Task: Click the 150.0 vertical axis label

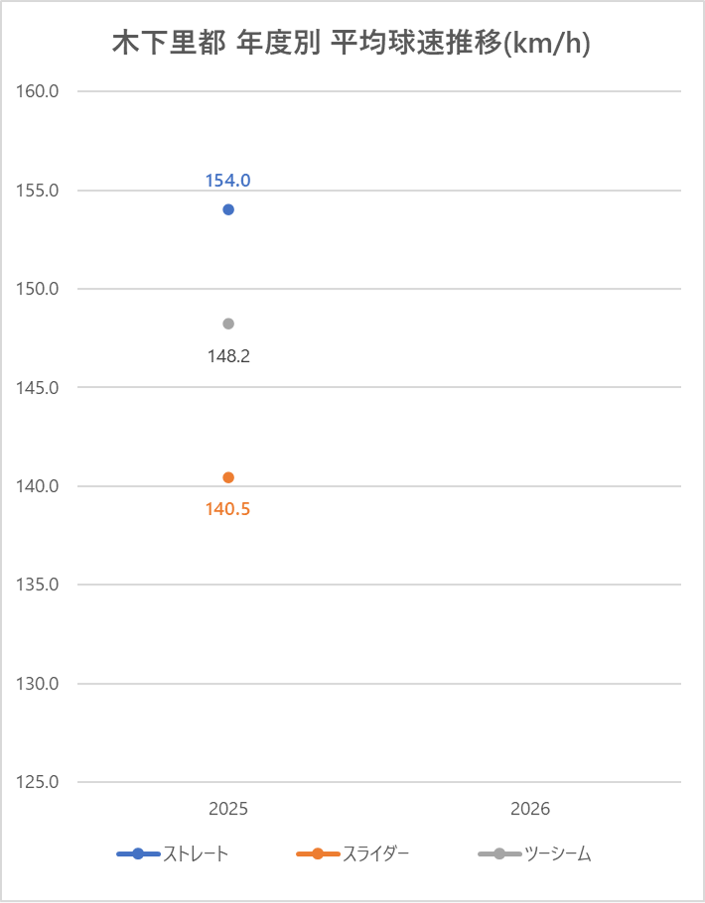Action: [x=40, y=289]
